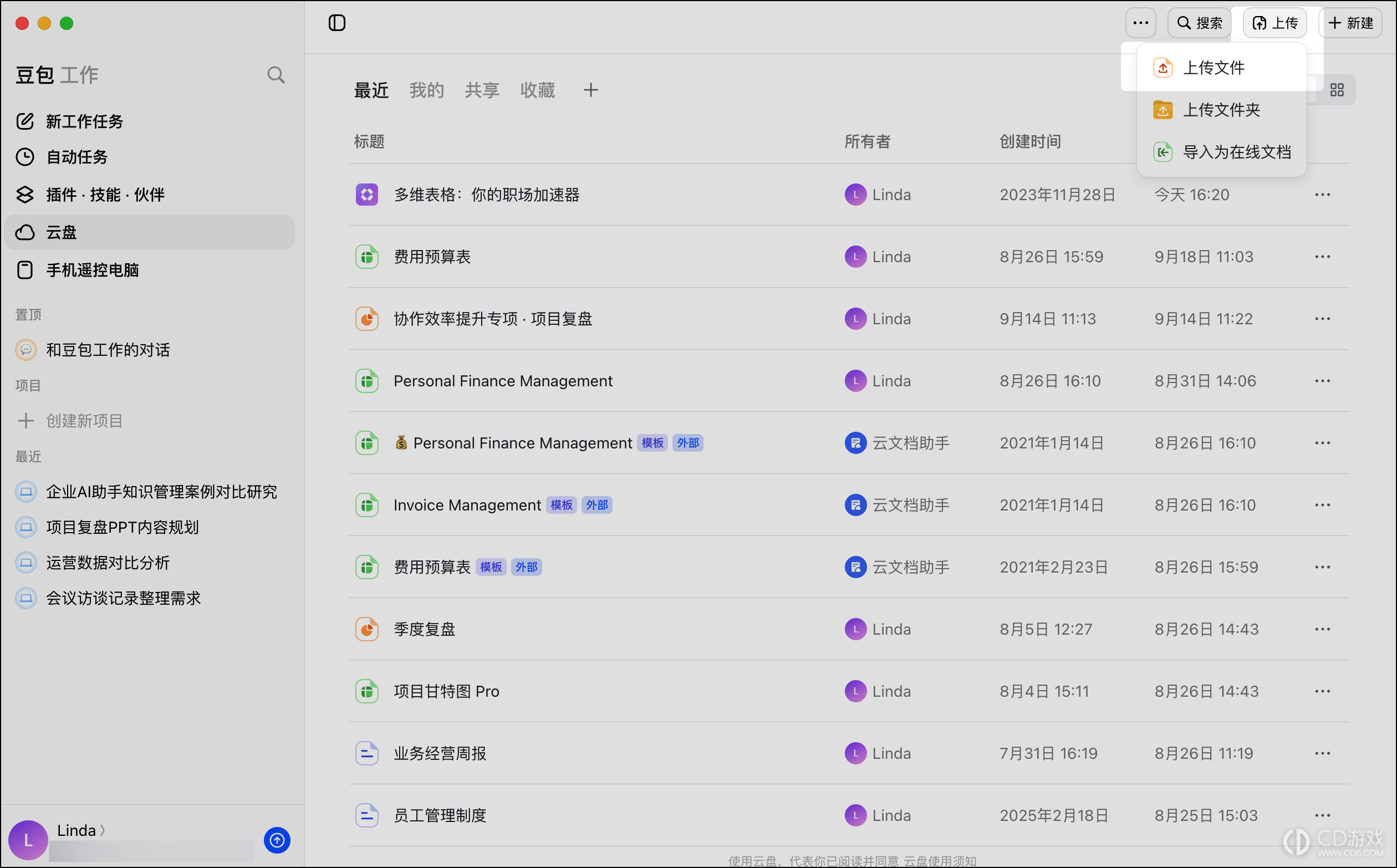
Task: Open the sidebar search magnifier
Action: point(276,75)
